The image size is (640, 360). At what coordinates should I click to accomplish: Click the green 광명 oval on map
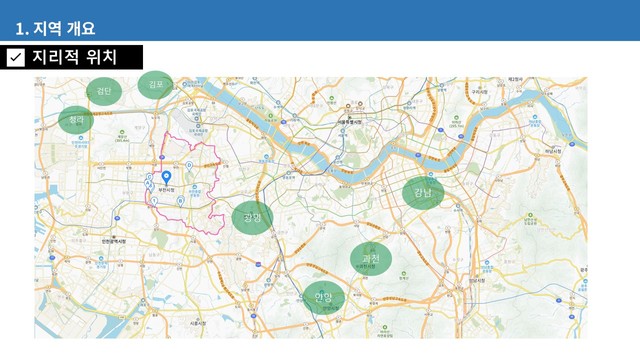252,218
